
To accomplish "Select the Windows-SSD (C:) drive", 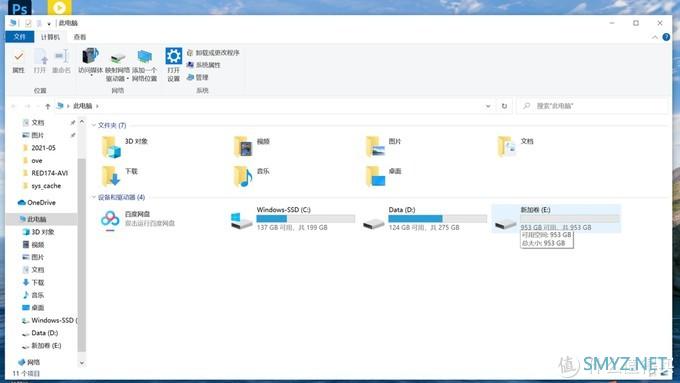I will coord(293,219).
